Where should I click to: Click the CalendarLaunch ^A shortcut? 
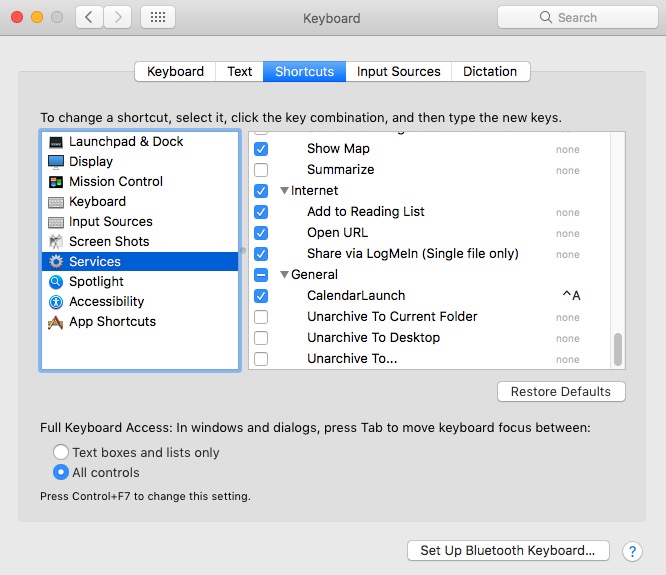tap(571, 296)
